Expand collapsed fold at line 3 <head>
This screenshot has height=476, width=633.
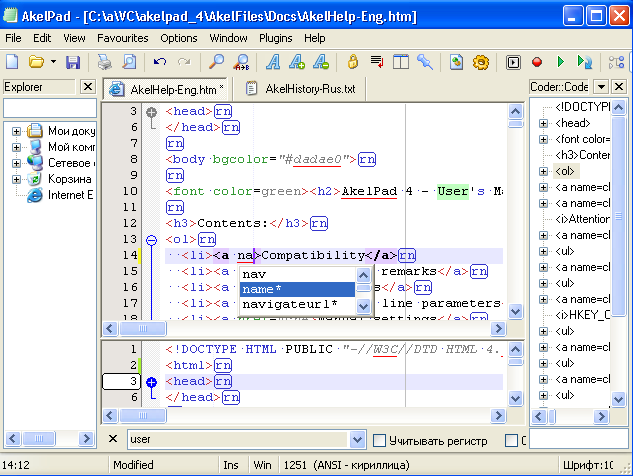(151, 112)
